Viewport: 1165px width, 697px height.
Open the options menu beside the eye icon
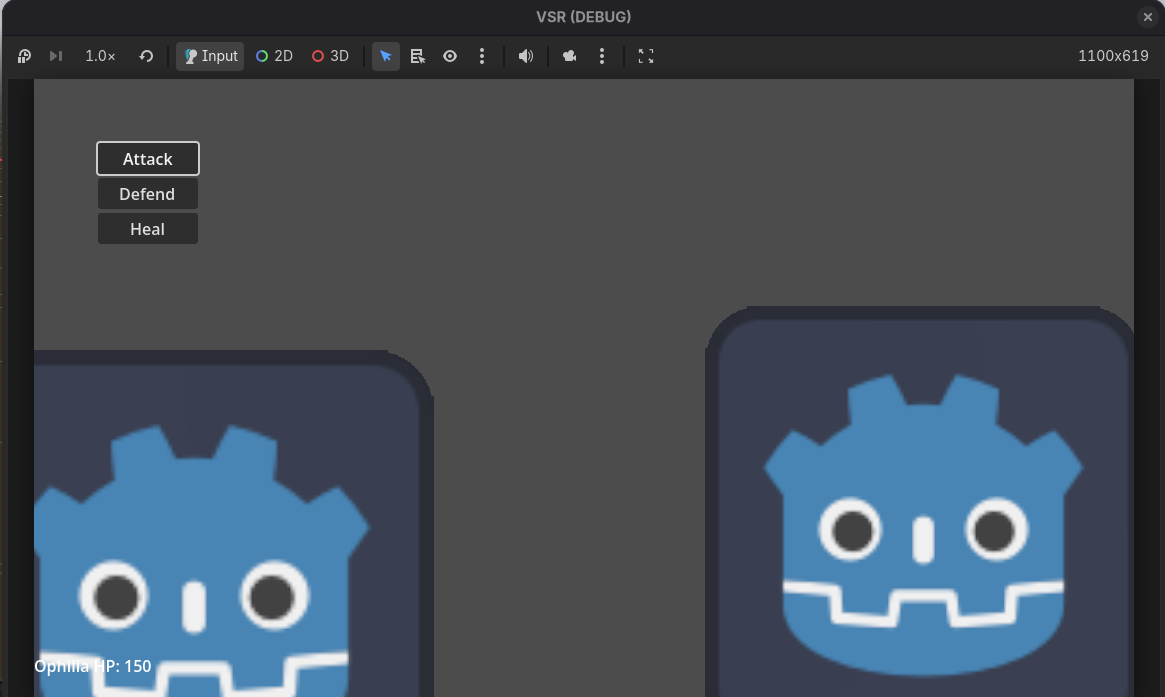(x=482, y=56)
